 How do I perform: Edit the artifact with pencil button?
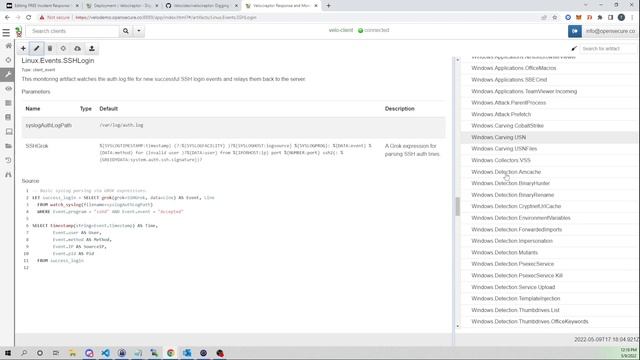point(37,49)
